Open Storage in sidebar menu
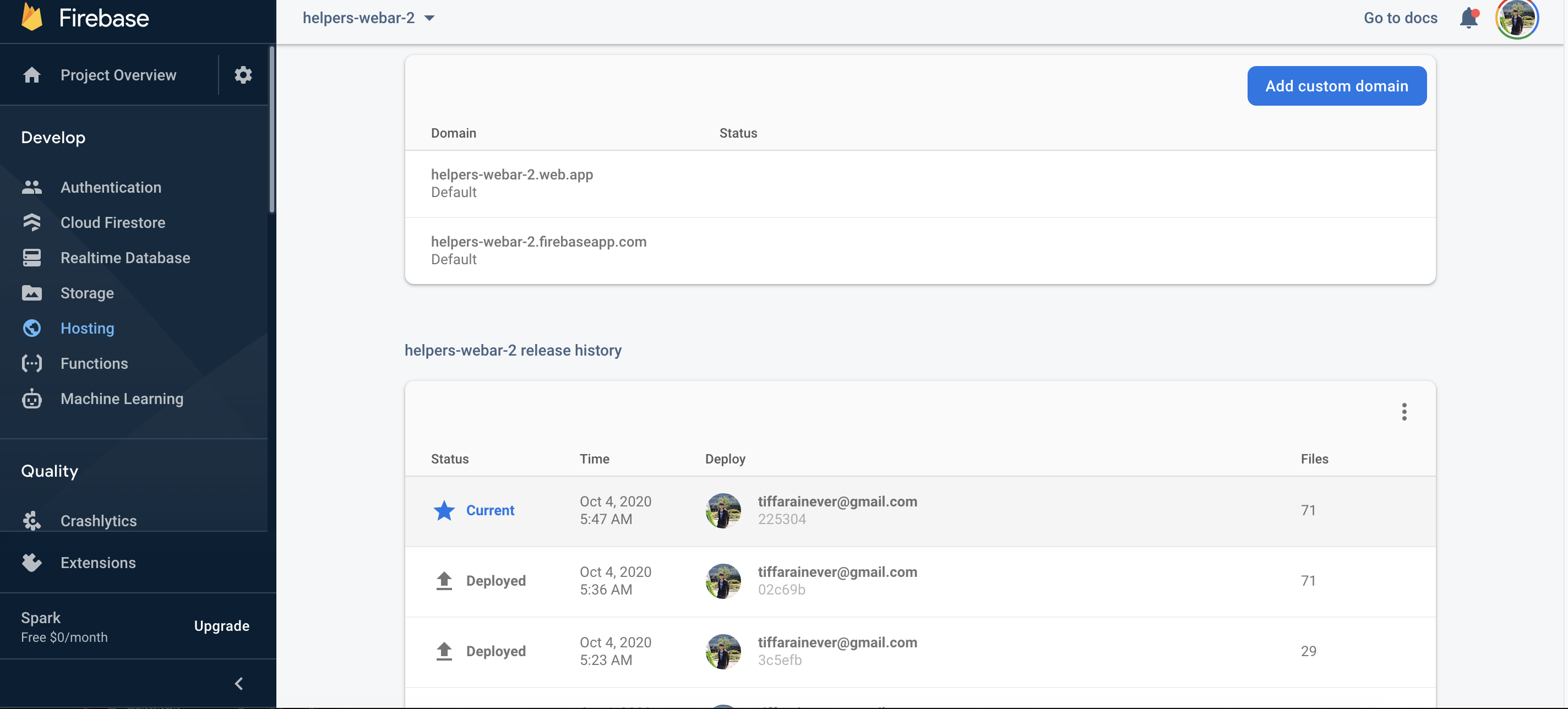 tap(87, 293)
